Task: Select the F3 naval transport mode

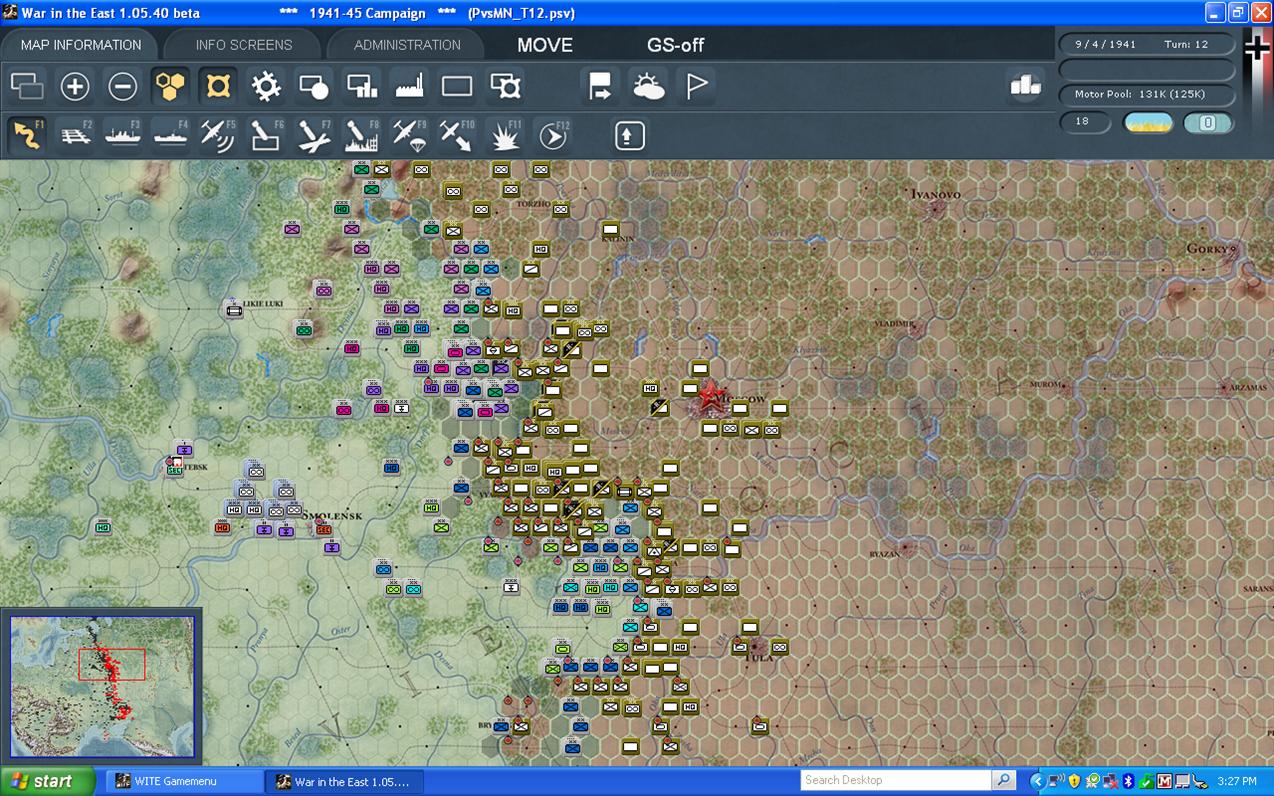Action: pyautogui.click(x=123, y=135)
